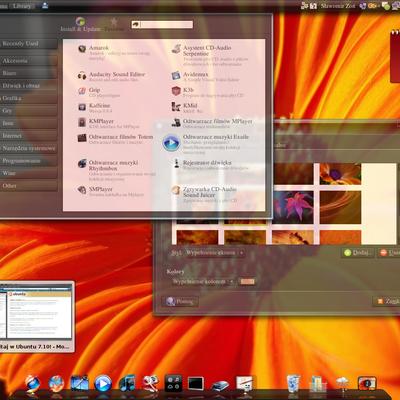Screen dimensions: 400x400
Task: Select the Internet category
Action: point(29,136)
